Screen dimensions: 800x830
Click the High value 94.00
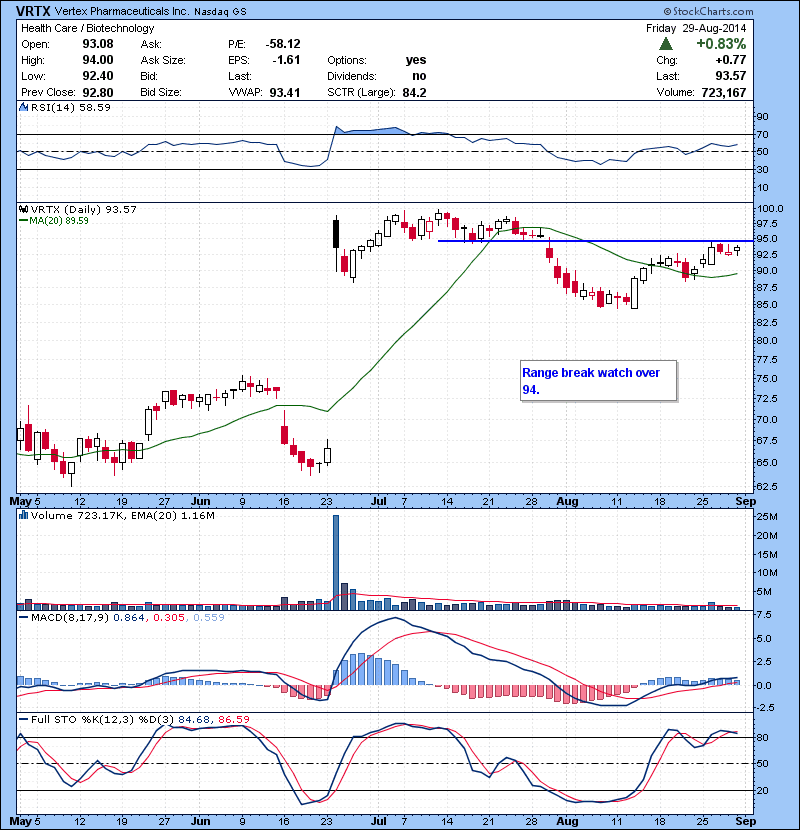pos(97,60)
